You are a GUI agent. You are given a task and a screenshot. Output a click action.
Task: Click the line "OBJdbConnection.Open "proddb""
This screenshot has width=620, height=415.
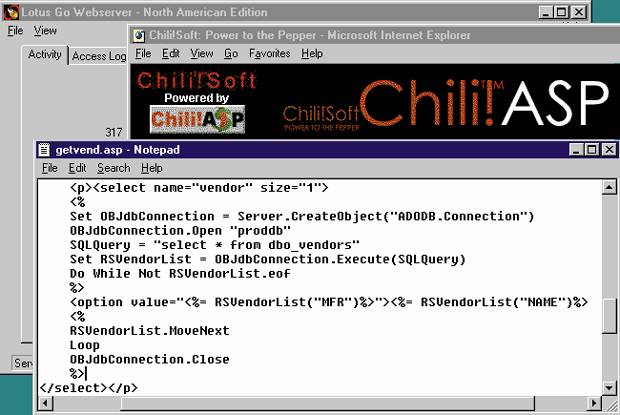[180, 230]
